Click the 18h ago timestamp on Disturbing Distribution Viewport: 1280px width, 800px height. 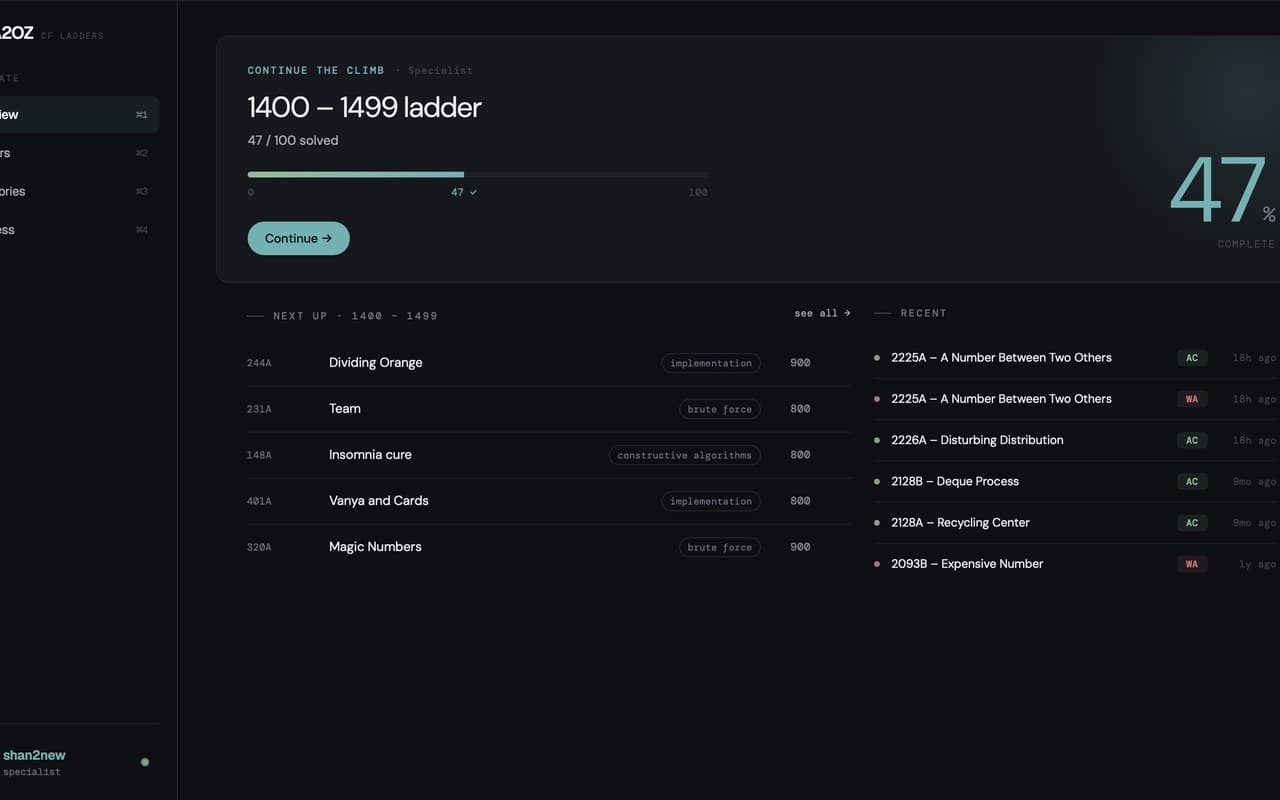[1254, 441]
